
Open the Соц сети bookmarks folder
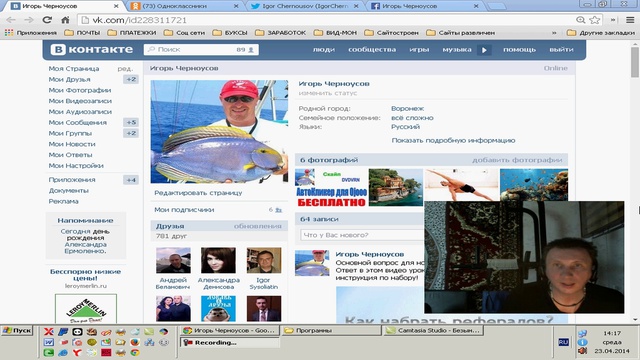[184, 33]
